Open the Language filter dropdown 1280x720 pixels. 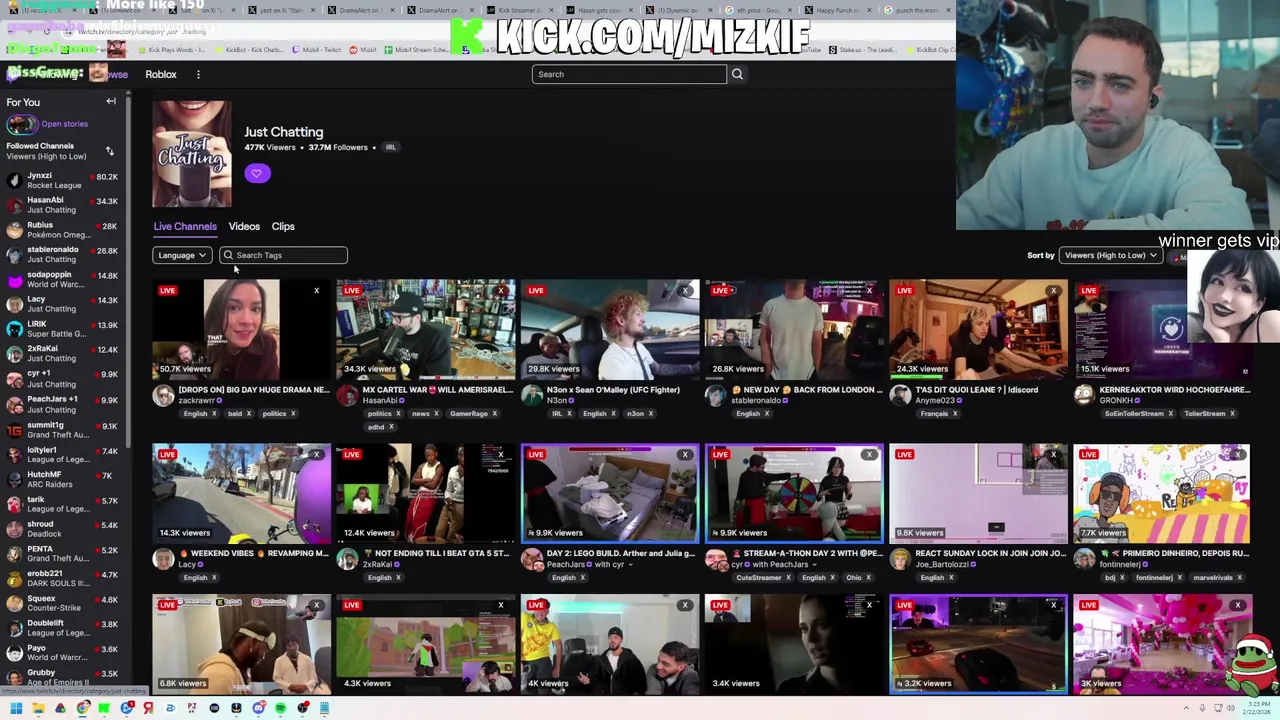[182, 255]
